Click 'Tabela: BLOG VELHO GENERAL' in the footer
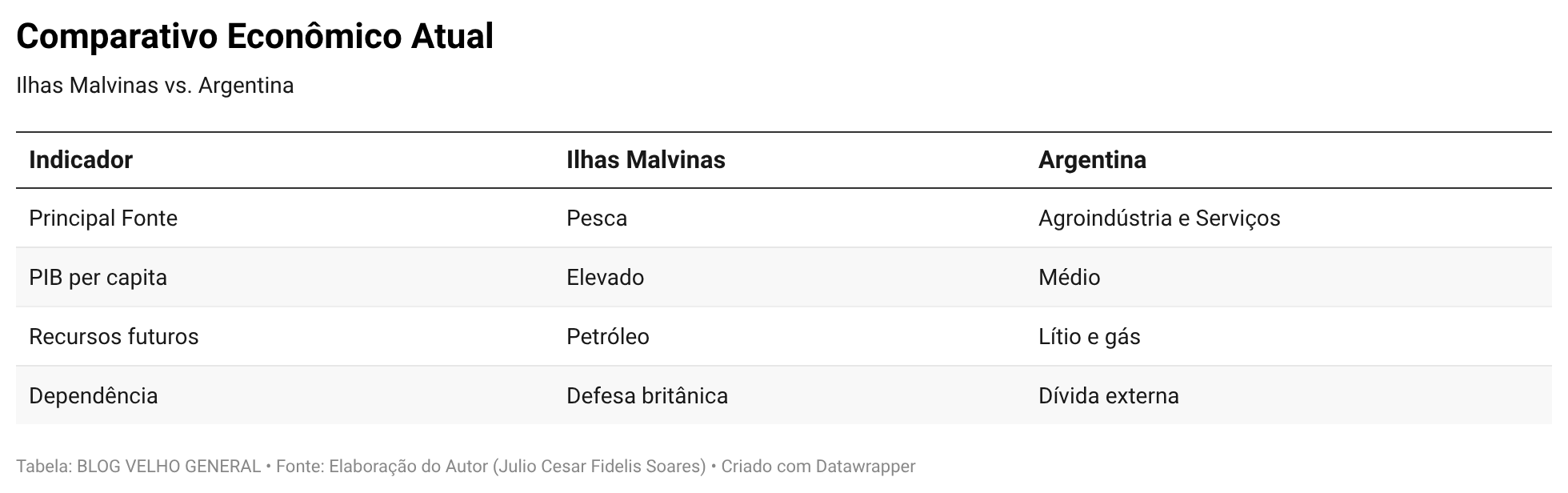The width and height of the screenshot is (1568, 493). click(x=138, y=467)
